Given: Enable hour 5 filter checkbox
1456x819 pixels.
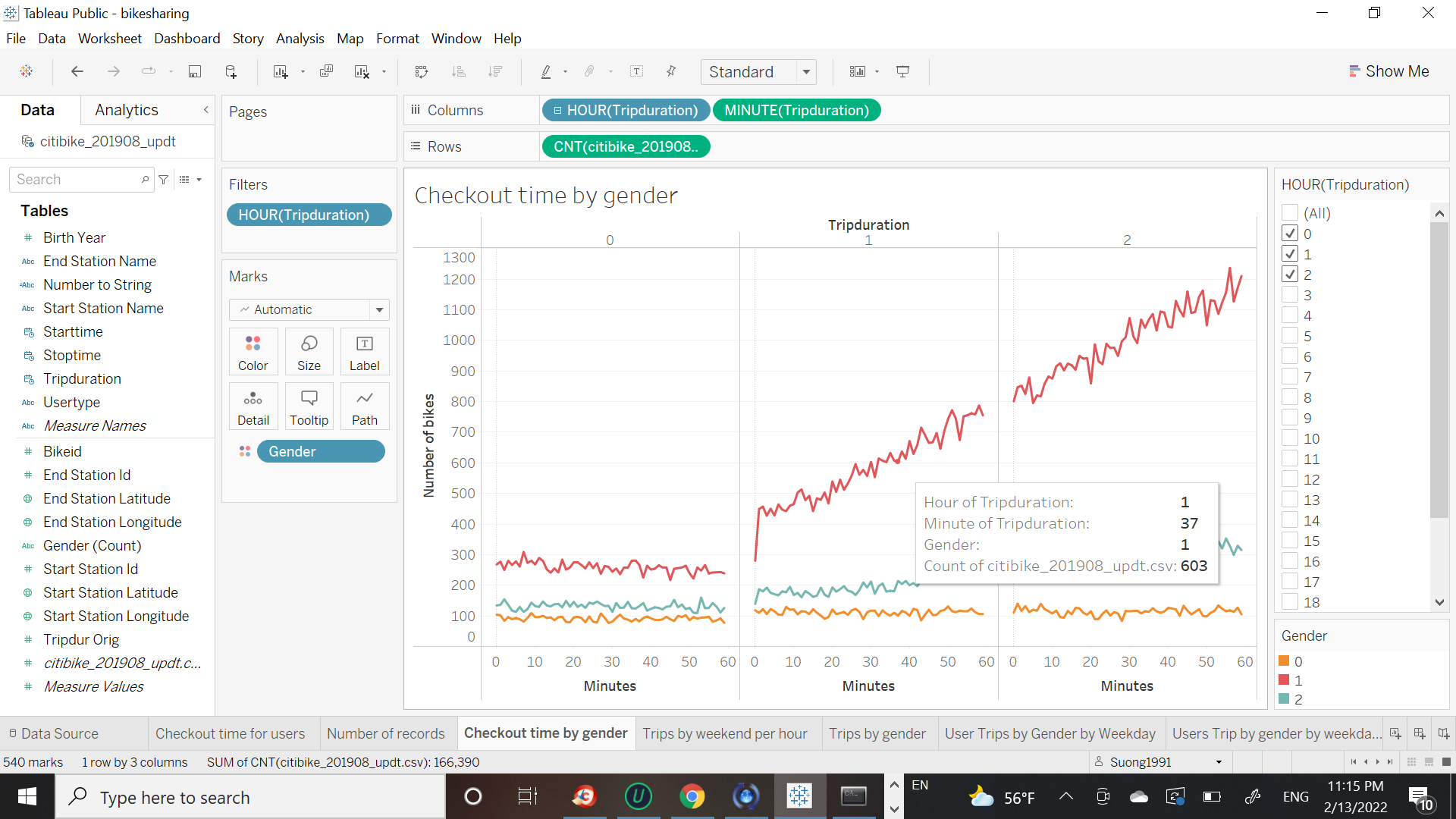Looking at the screenshot, I should click(x=1290, y=336).
